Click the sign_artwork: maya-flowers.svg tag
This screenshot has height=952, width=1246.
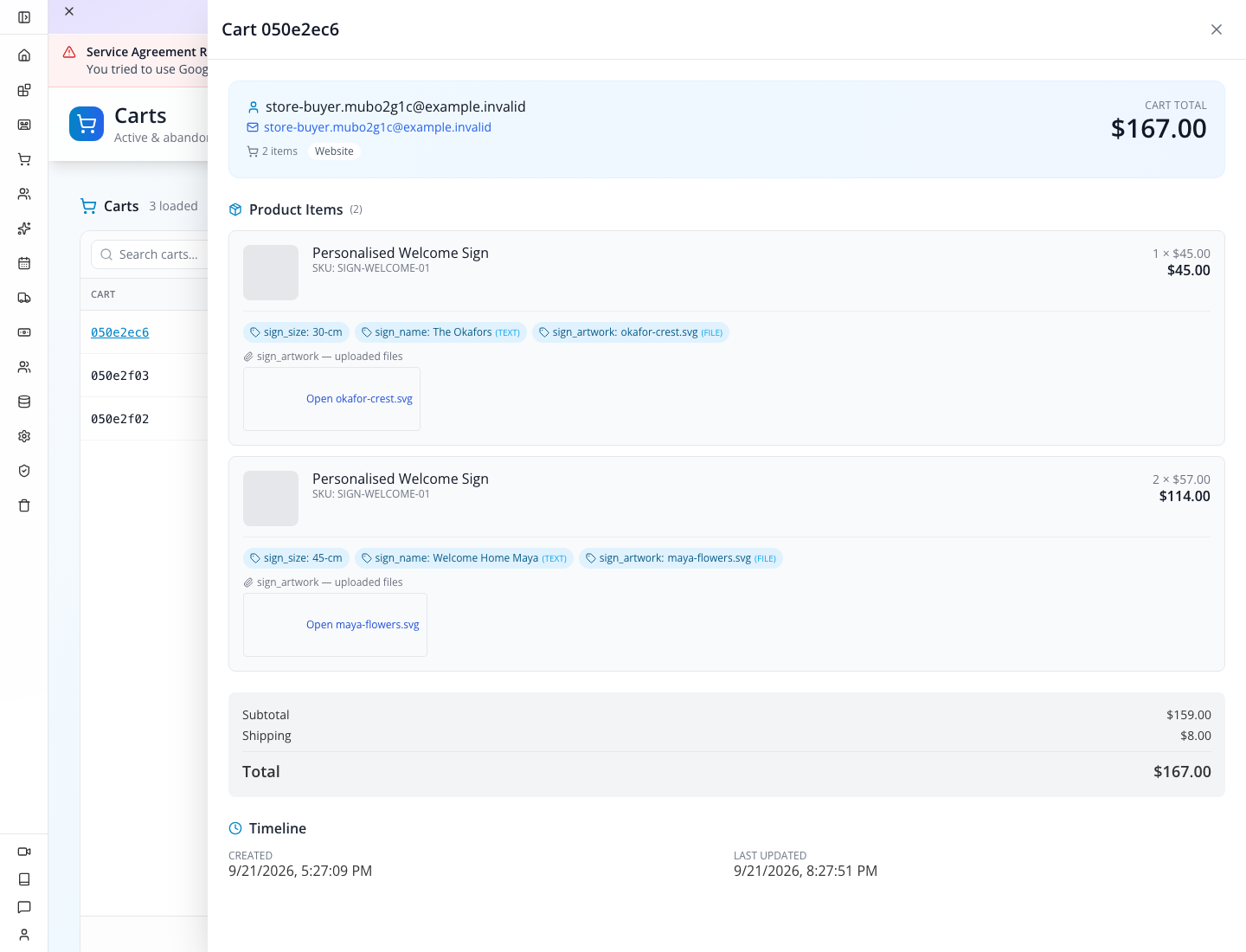point(681,558)
